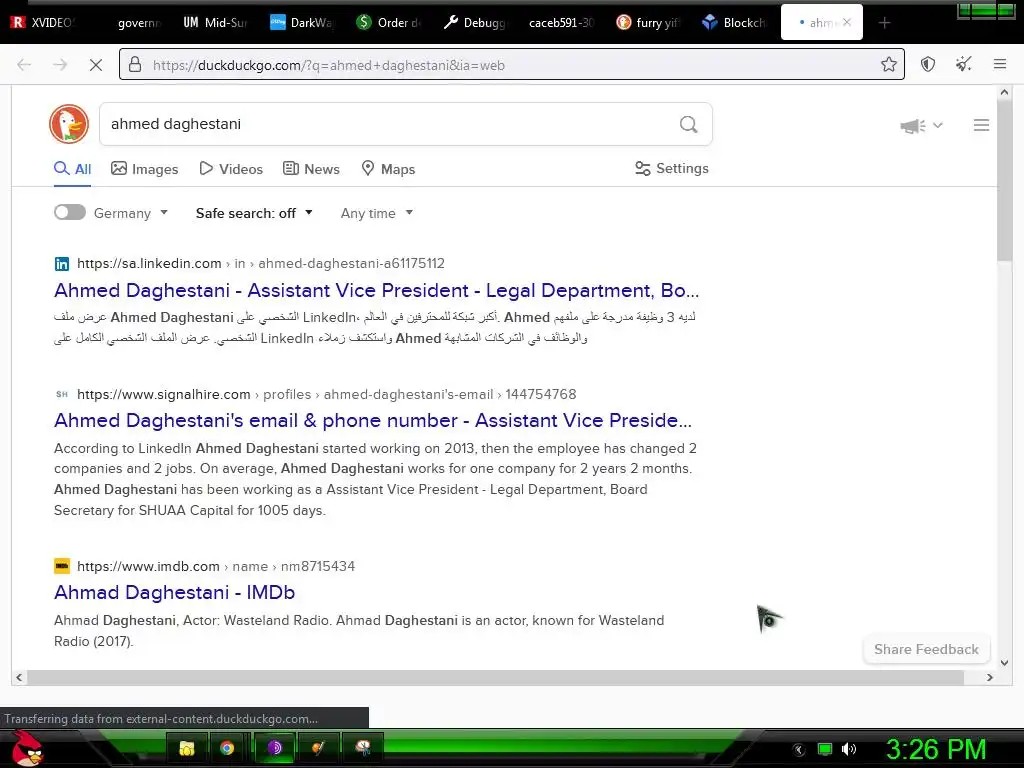The width and height of the screenshot is (1024, 768).
Task: Expand the Germany region dropdown
Action: point(131,213)
